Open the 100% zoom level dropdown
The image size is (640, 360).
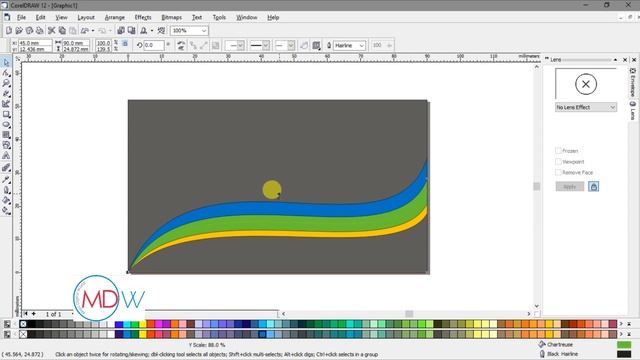coord(203,31)
